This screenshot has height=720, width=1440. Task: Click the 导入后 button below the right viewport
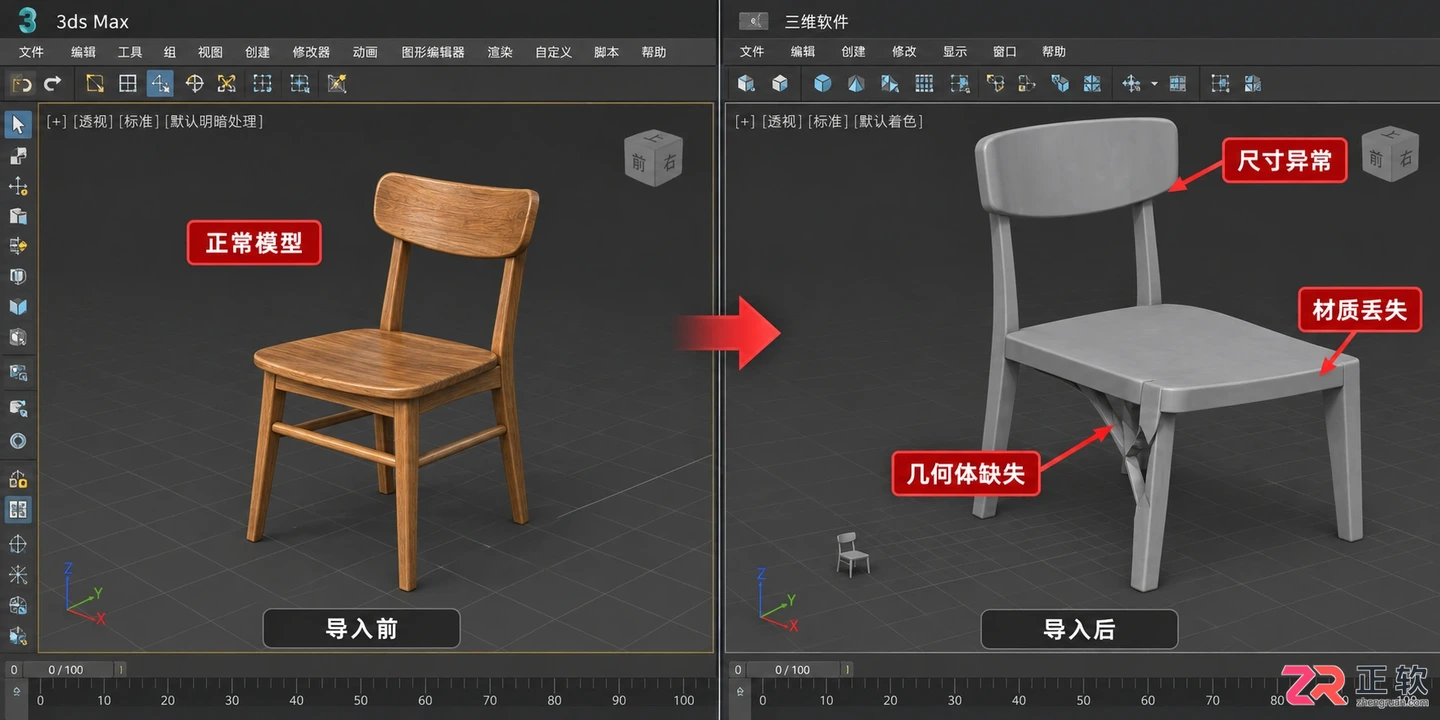click(1079, 629)
